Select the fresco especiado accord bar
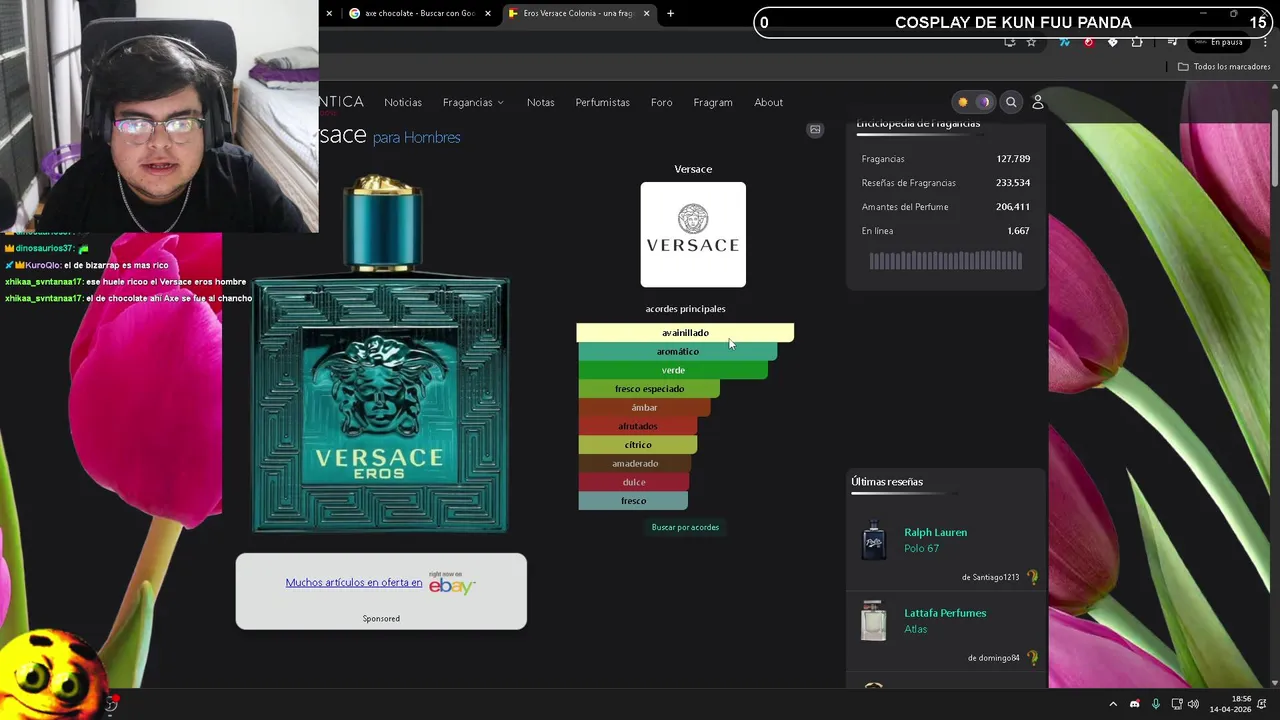This screenshot has height=720, width=1280. (x=649, y=389)
